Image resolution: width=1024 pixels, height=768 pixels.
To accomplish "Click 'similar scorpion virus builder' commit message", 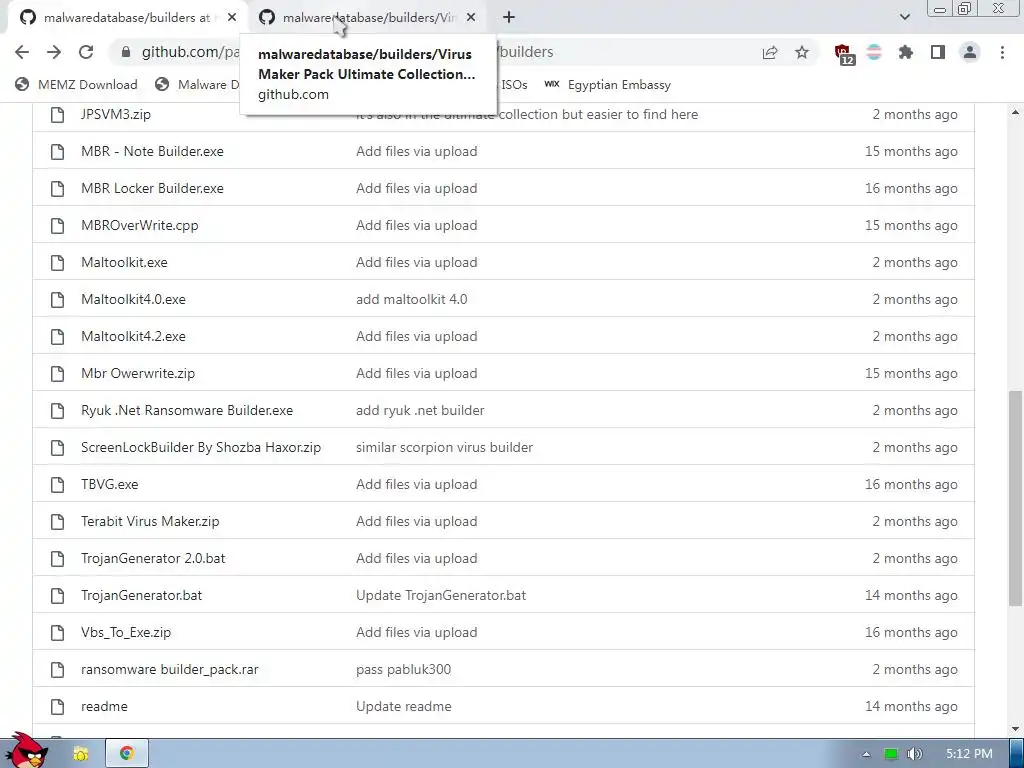I will click(x=444, y=447).
